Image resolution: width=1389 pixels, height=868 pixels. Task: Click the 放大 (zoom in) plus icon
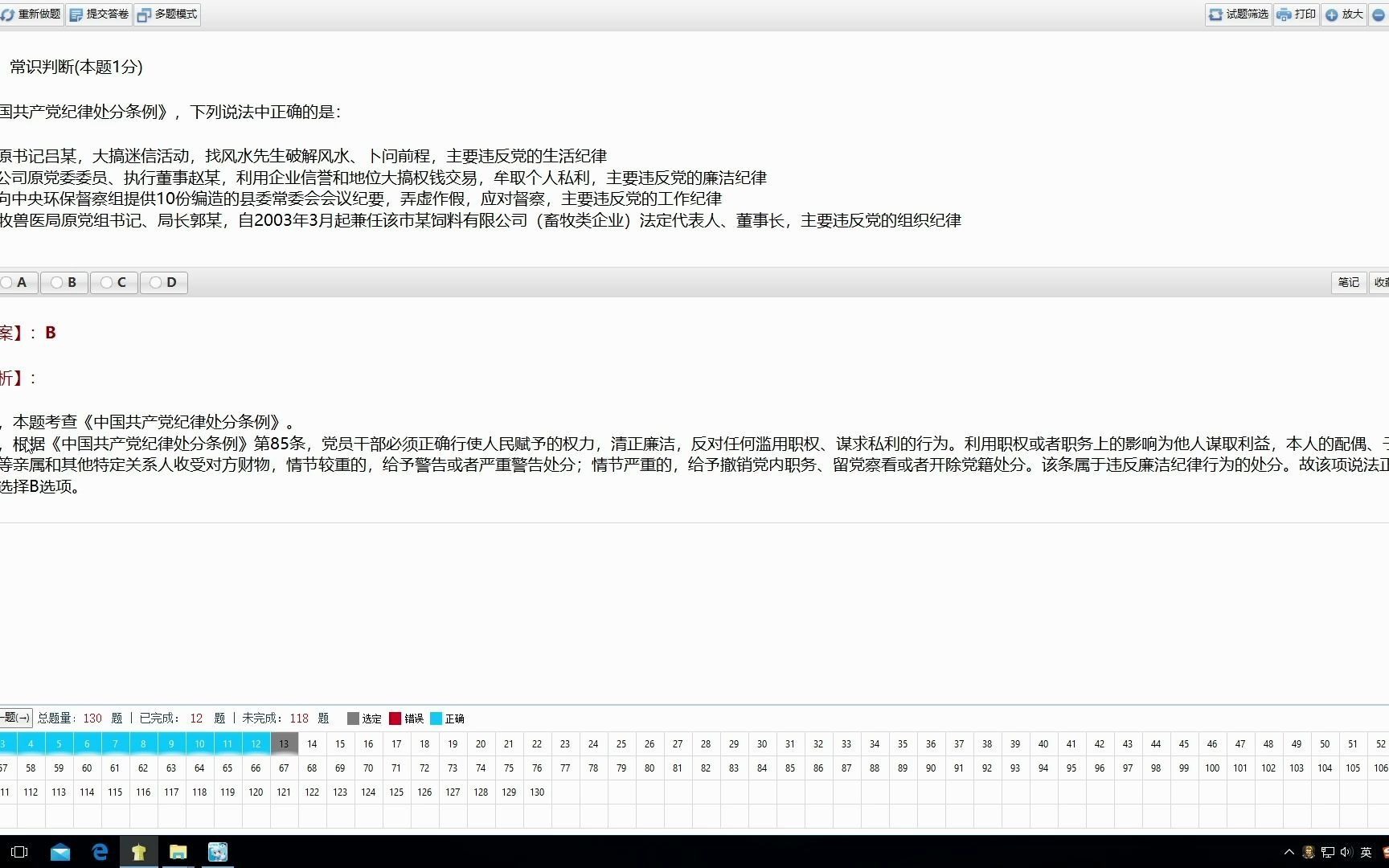coord(1342,14)
